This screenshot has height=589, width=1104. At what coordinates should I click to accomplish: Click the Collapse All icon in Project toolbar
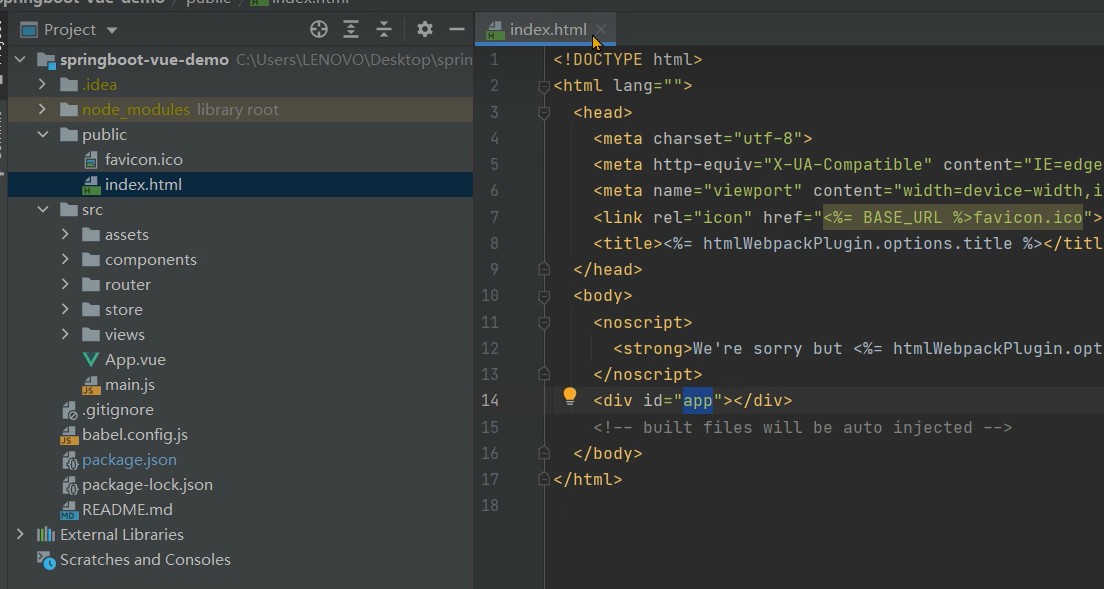[x=384, y=29]
